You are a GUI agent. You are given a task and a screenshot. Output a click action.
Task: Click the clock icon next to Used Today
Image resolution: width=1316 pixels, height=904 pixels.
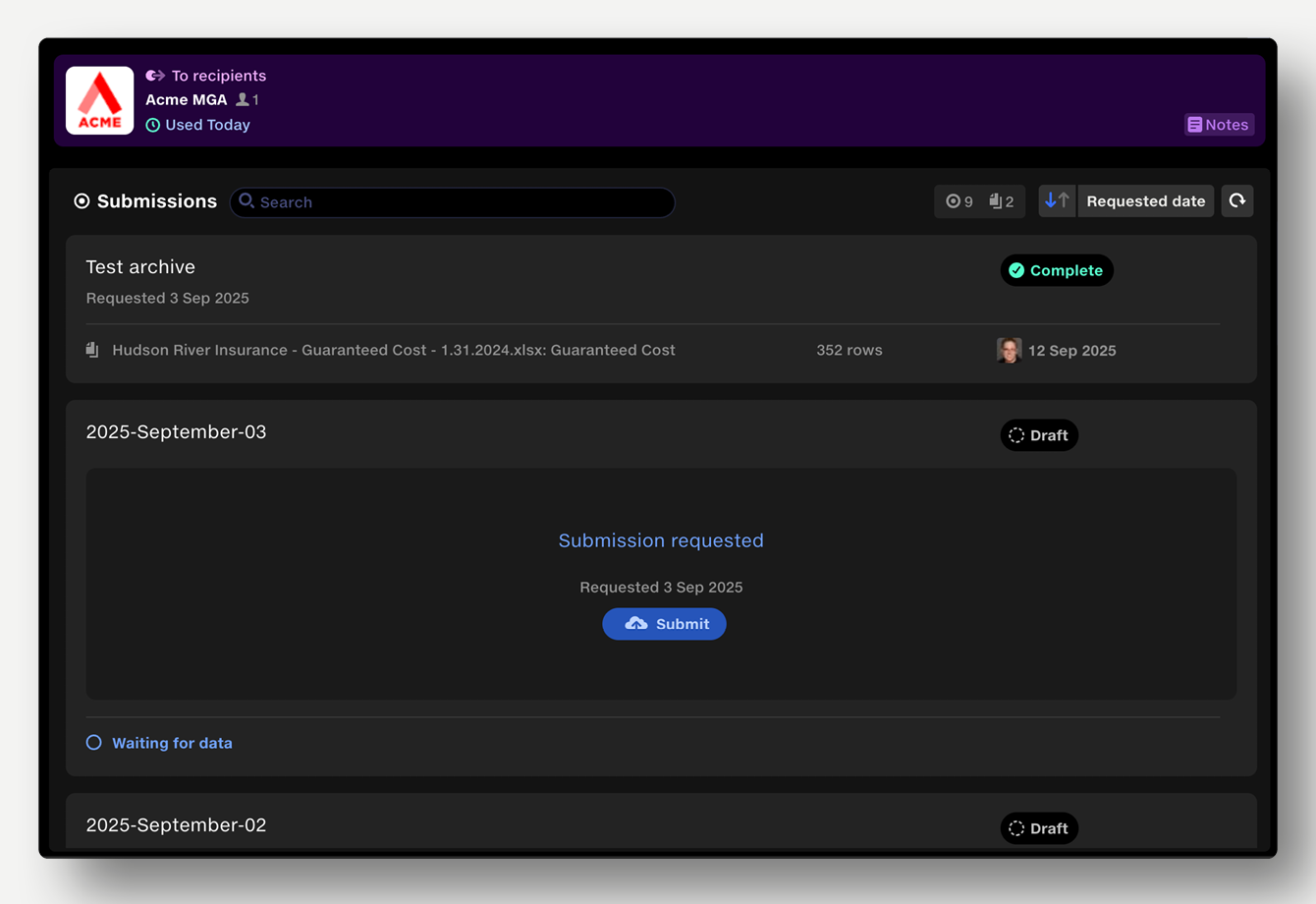click(154, 125)
